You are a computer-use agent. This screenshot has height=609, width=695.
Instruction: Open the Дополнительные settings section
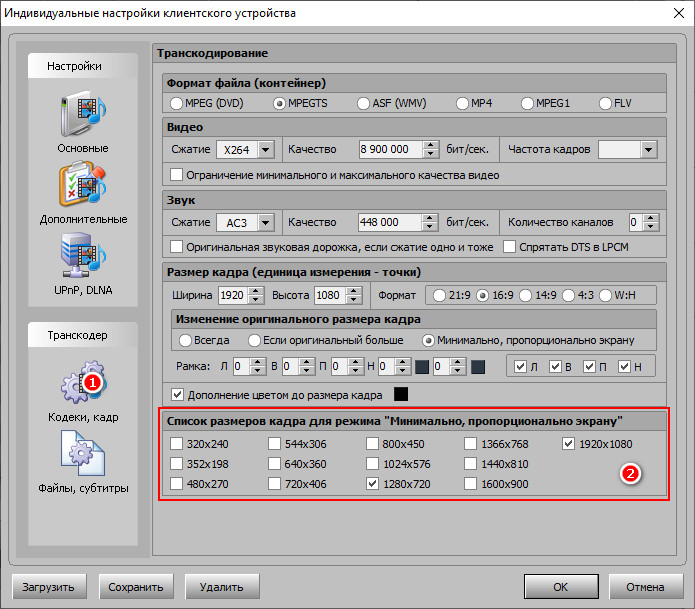tap(83, 193)
